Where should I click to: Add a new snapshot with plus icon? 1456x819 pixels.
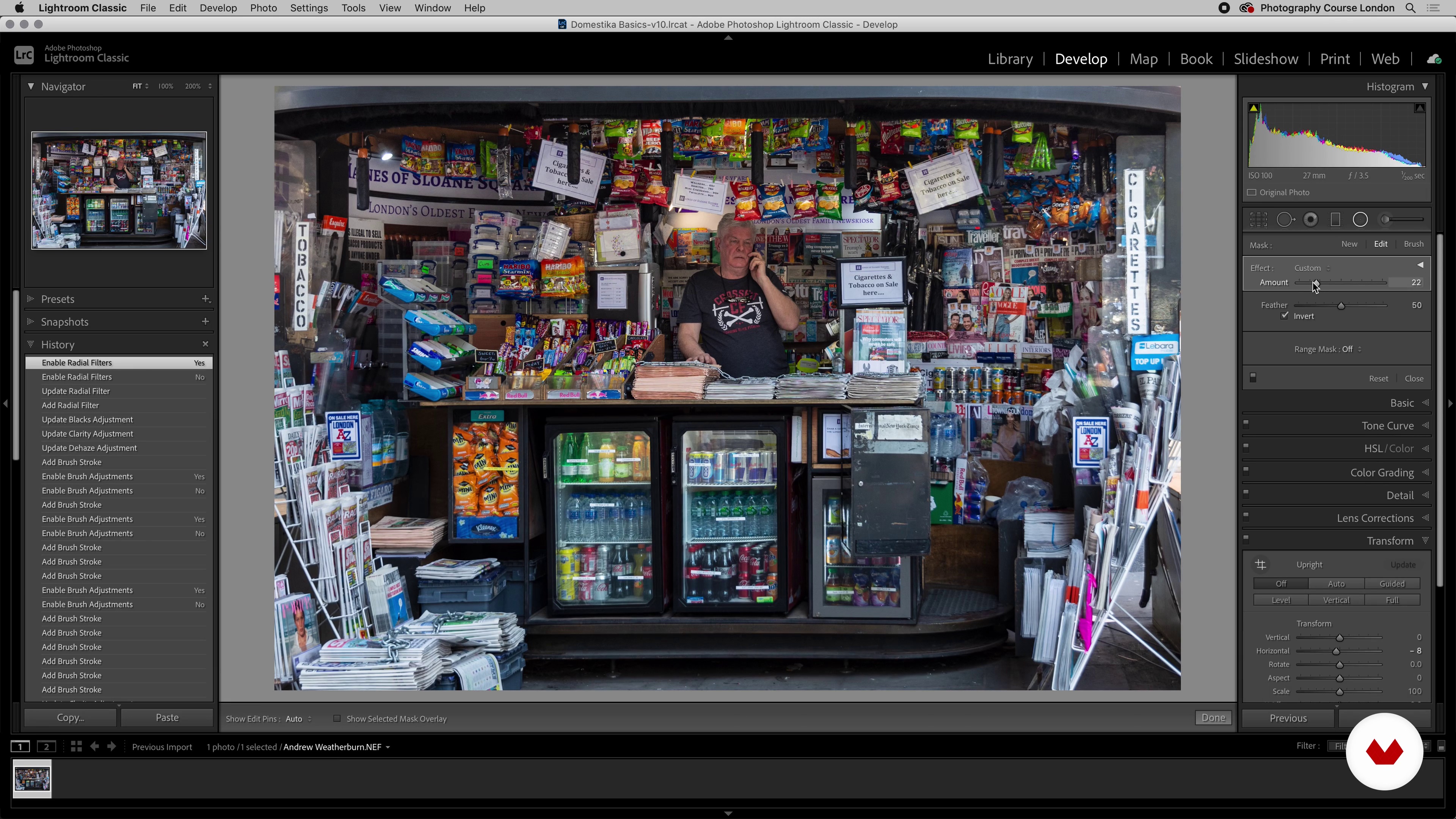206,322
